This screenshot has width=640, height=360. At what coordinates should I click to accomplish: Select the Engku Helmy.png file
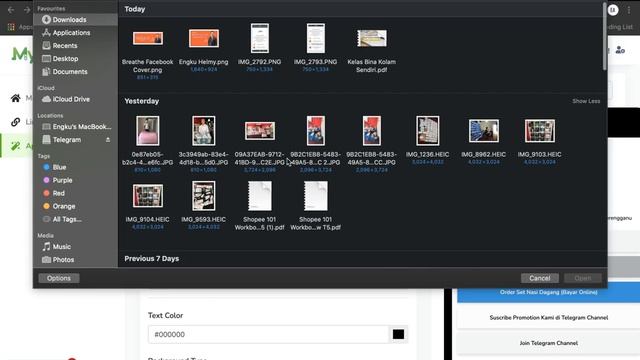[x=204, y=38]
